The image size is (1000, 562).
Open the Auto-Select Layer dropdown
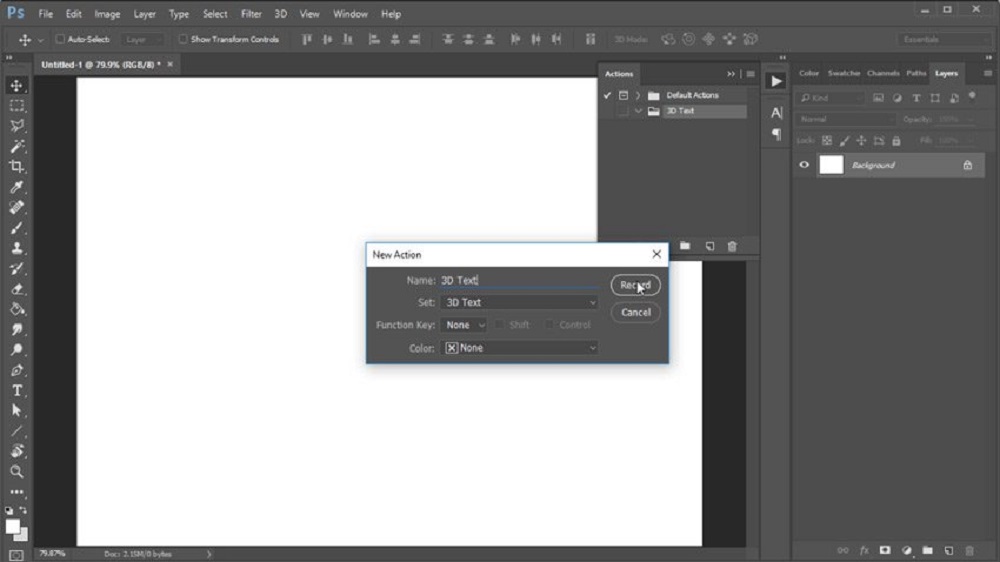click(143, 40)
